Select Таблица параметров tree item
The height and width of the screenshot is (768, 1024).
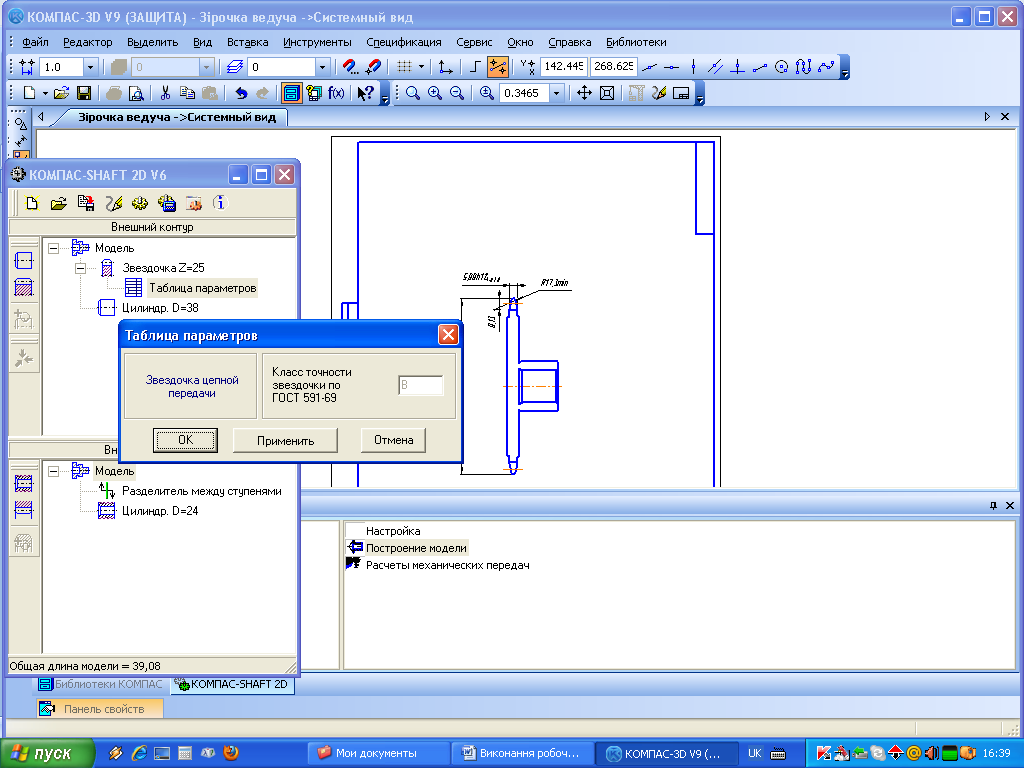(x=202, y=288)
